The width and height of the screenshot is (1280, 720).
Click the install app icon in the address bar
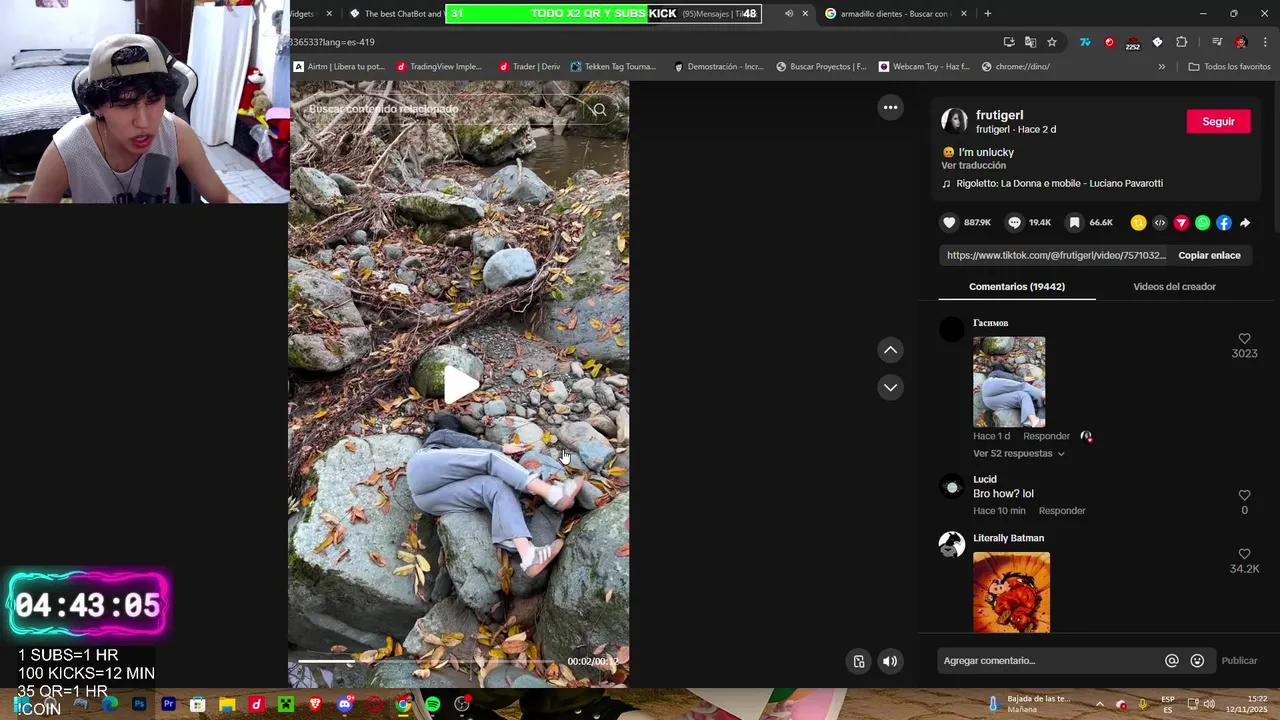click(1009, 42)
